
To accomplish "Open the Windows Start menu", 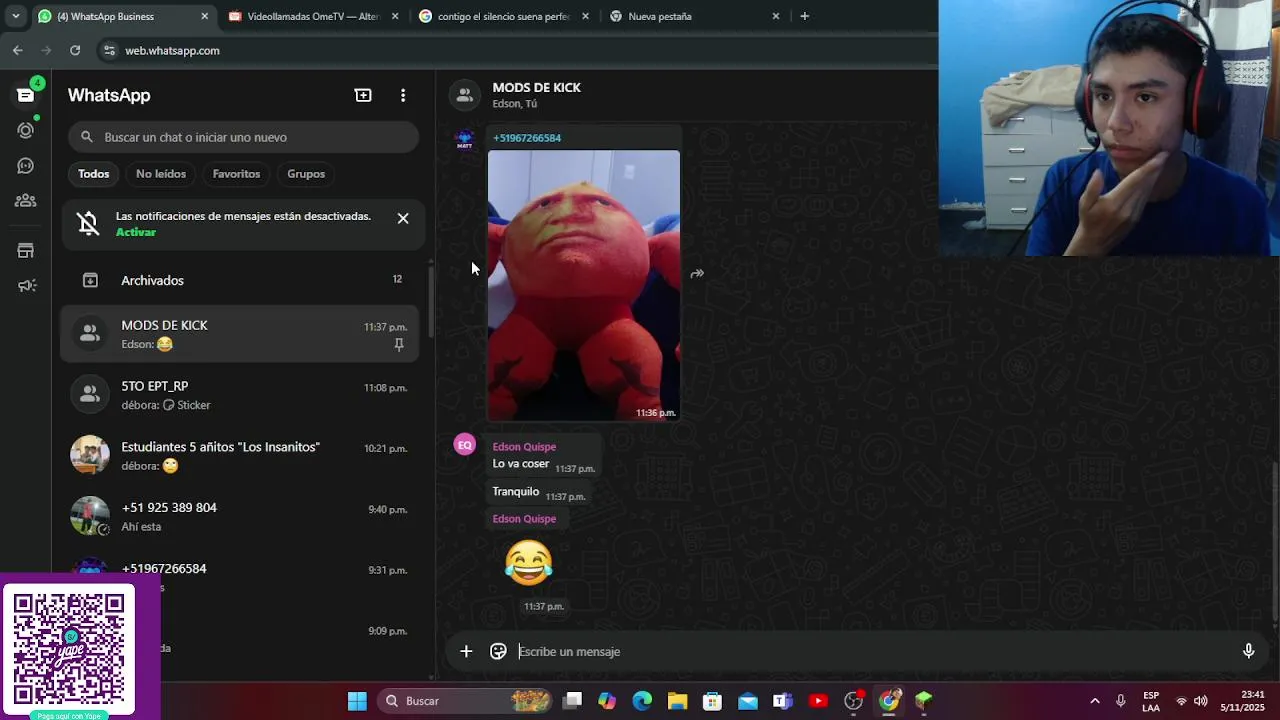I will (357, 701).
